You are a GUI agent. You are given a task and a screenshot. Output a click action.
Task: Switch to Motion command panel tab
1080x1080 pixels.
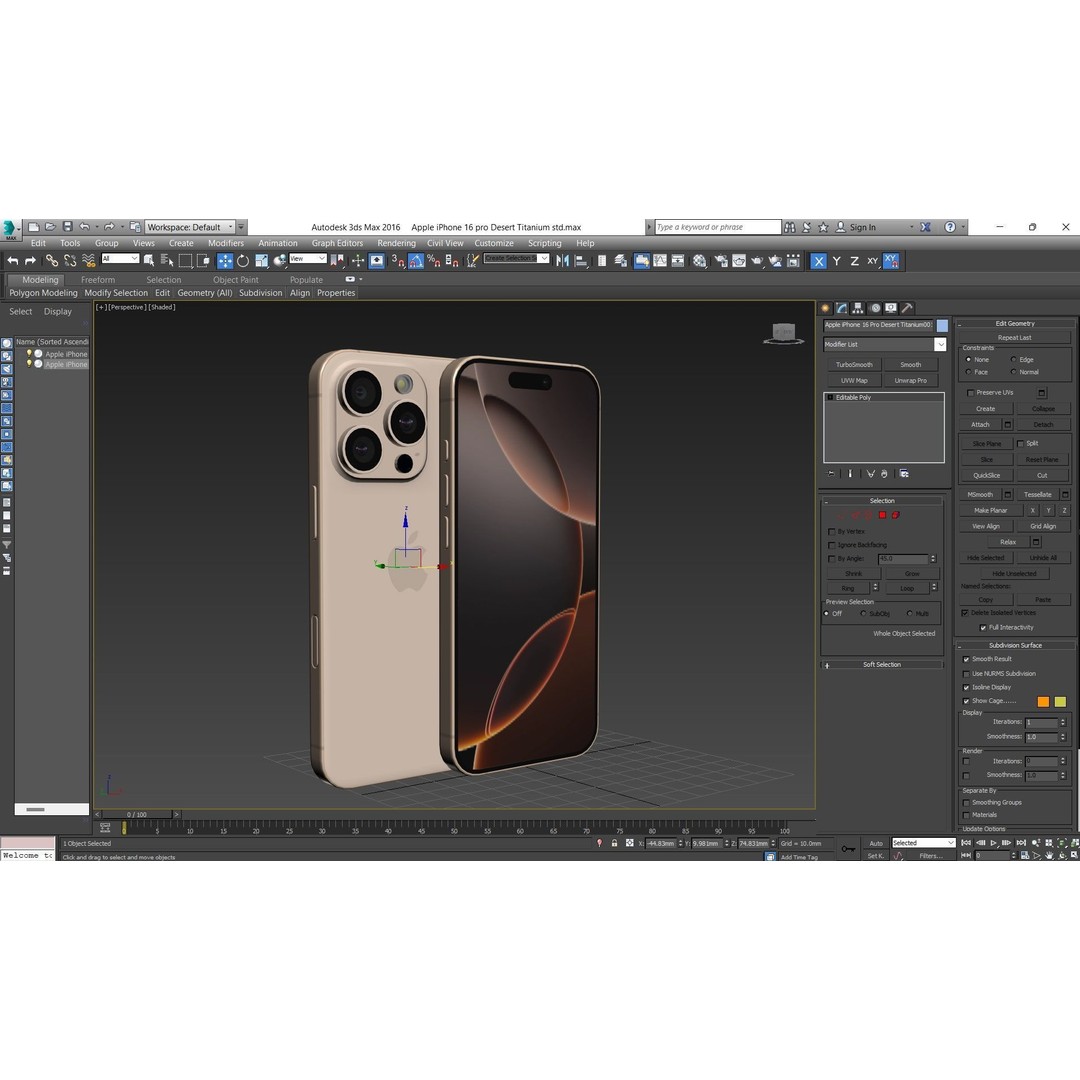click(875, 308)
